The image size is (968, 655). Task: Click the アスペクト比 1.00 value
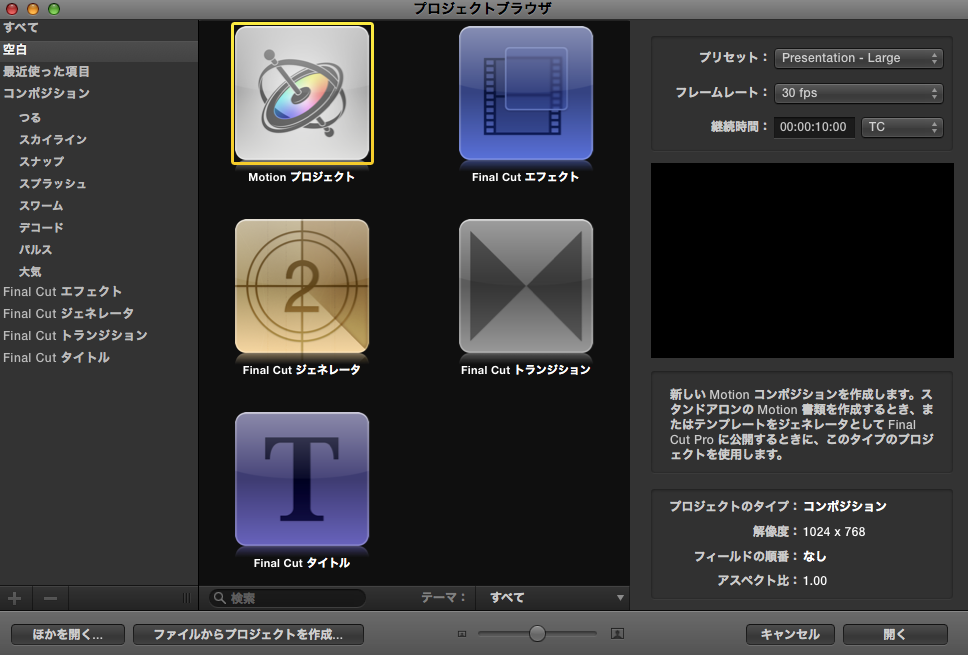815,581
